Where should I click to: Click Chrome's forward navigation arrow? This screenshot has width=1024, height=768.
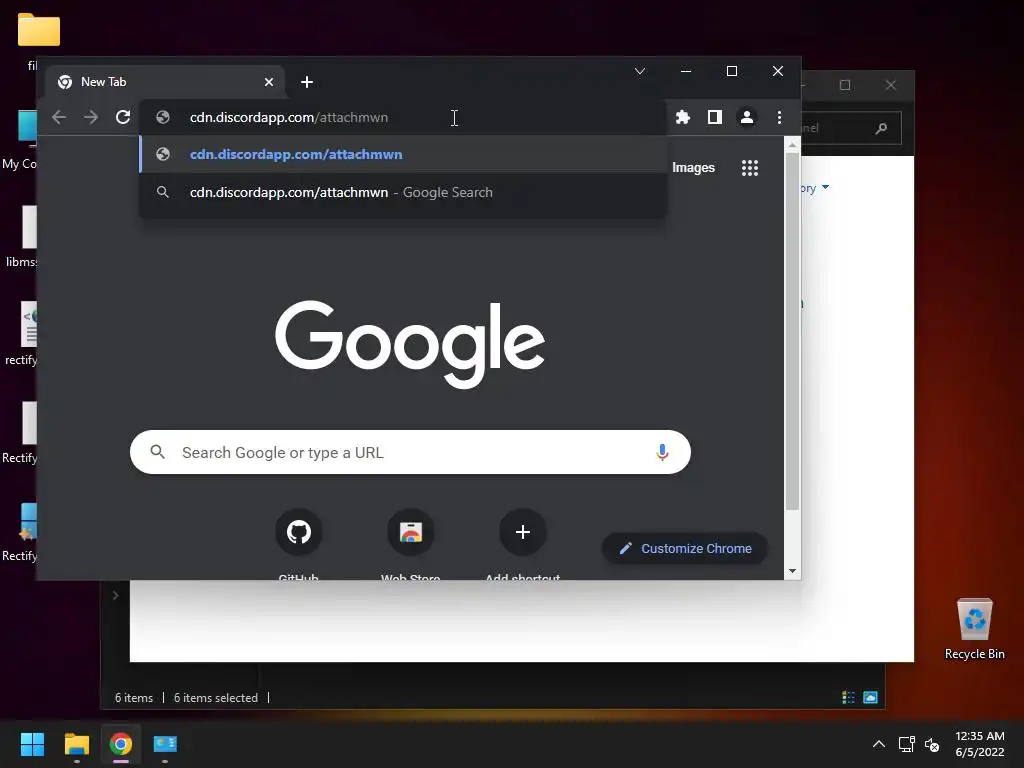pyautogui.click(x=91, y=118)
